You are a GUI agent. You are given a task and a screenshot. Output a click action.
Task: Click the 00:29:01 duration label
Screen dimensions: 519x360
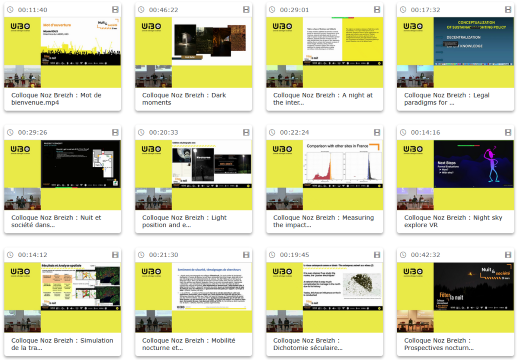tap(294, 10)
